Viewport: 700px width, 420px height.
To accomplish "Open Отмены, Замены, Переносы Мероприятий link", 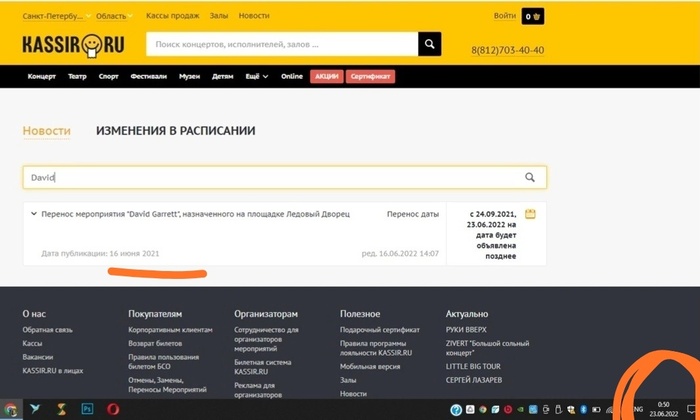I will 167,385.
